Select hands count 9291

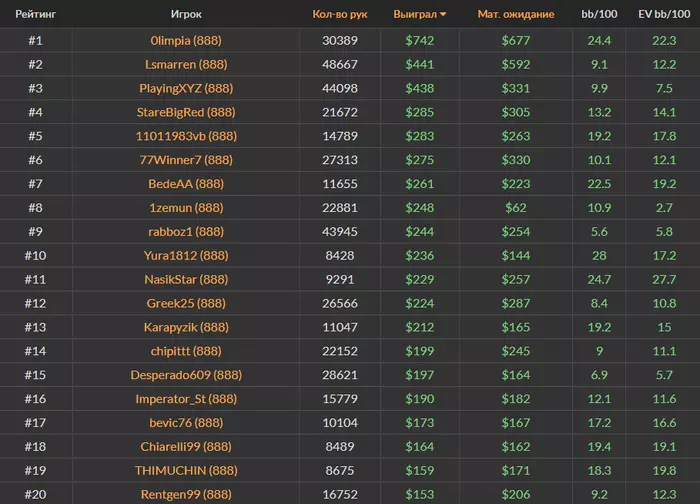pos(340,279)
